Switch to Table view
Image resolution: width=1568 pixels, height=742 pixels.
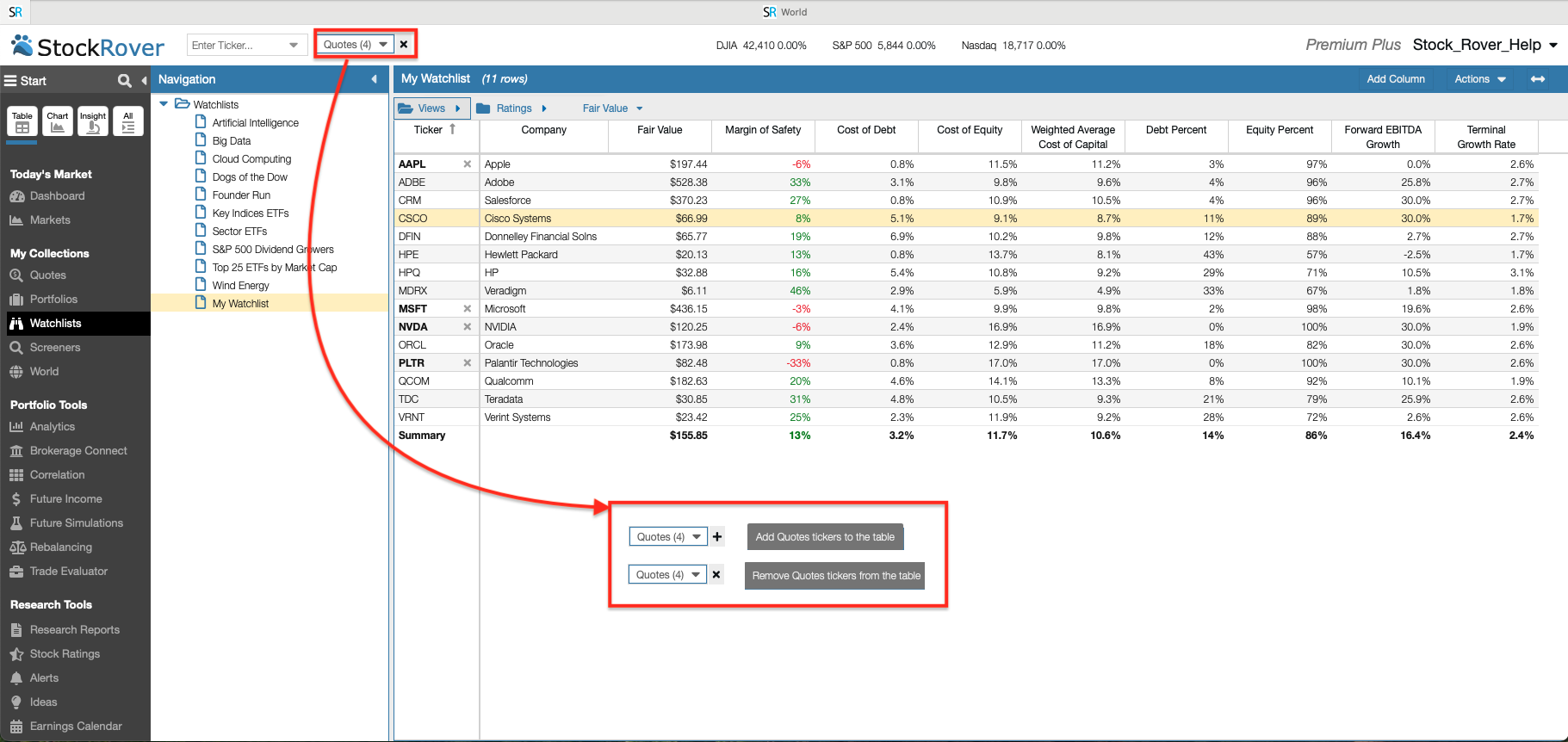point(22,122)
